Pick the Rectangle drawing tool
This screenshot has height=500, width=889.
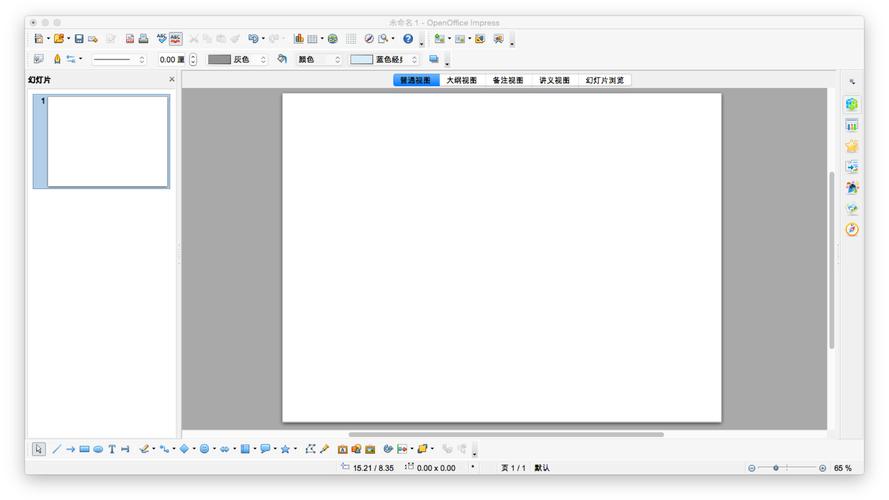point(84,450)
